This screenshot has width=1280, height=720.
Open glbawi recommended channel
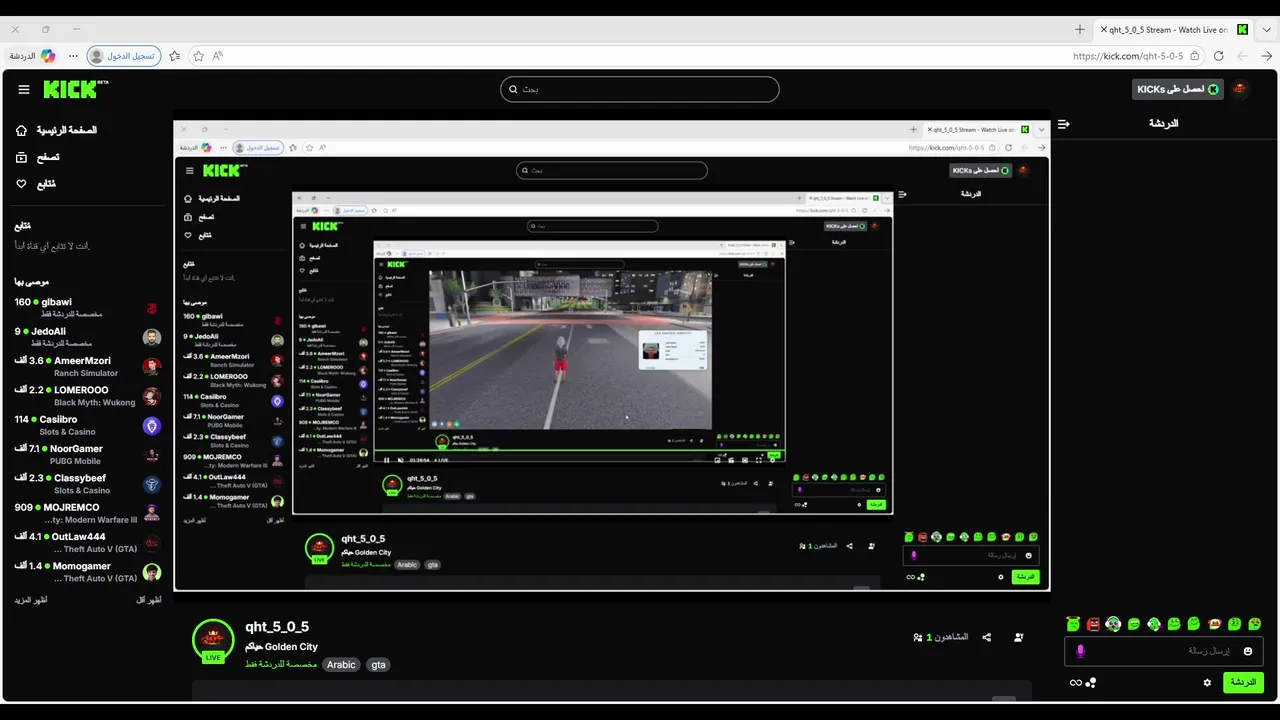(87, 307)
